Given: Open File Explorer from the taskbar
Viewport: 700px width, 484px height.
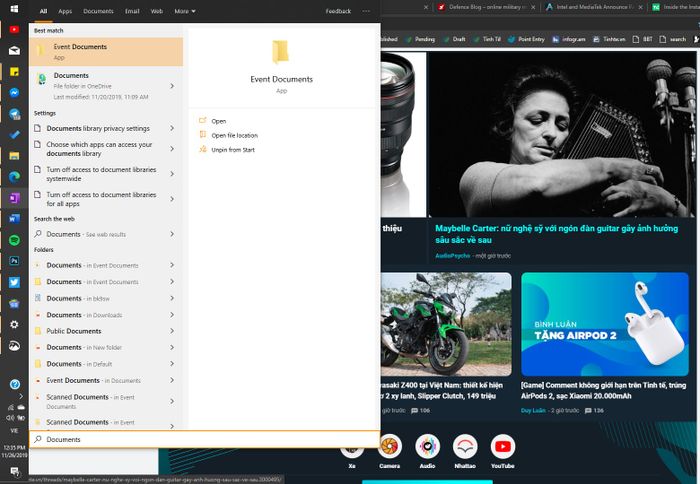Looking at the screenshot, I should (x=14, y=156).
